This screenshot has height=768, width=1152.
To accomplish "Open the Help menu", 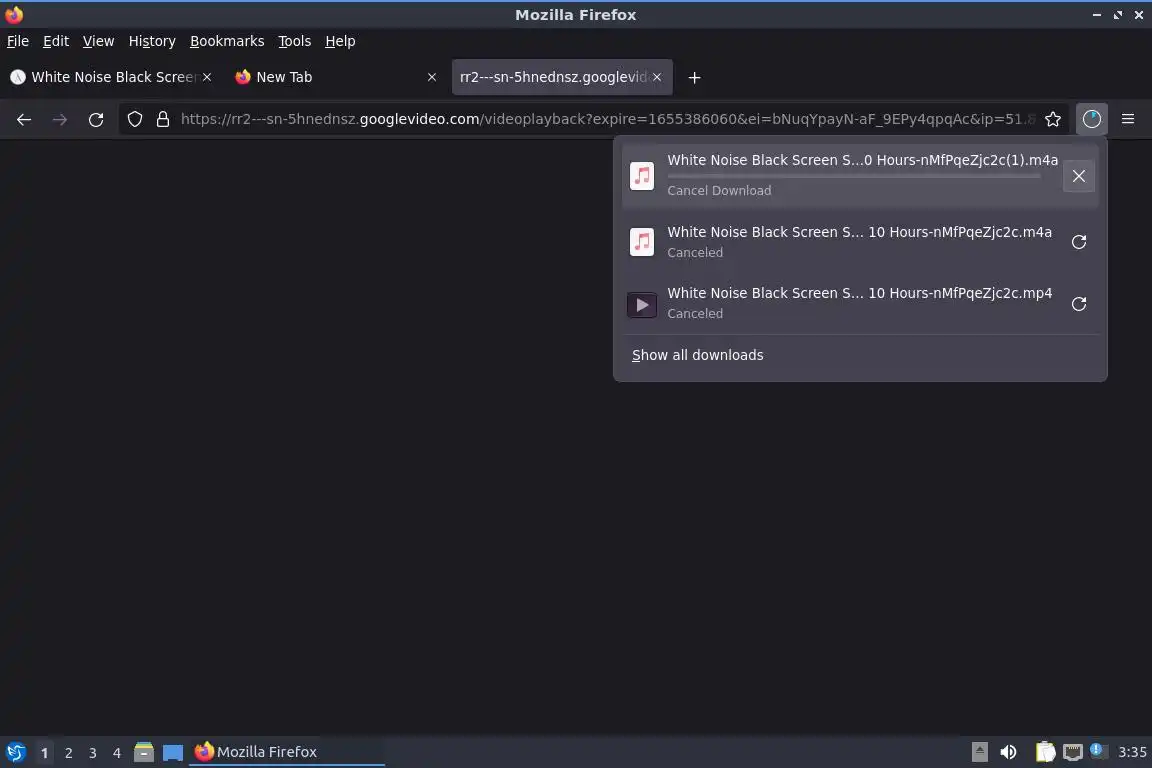I will (340, 41).
